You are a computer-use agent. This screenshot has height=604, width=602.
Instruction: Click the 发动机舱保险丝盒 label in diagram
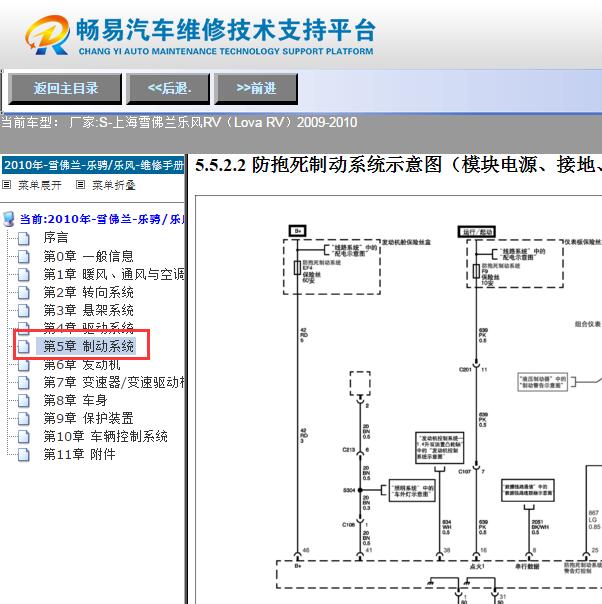[x=406, y=242]
